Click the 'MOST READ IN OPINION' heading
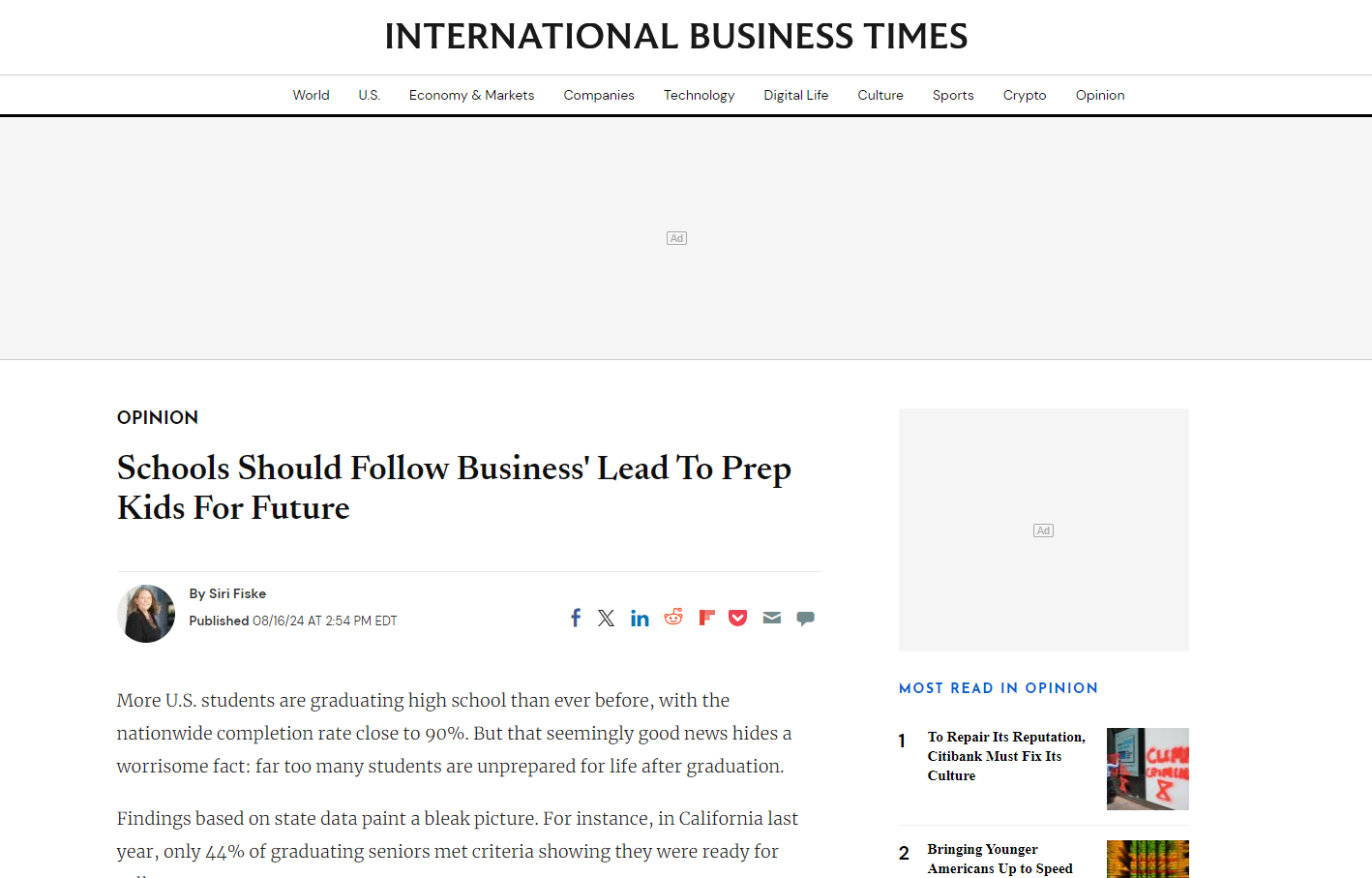 click(x=999, y=688)
